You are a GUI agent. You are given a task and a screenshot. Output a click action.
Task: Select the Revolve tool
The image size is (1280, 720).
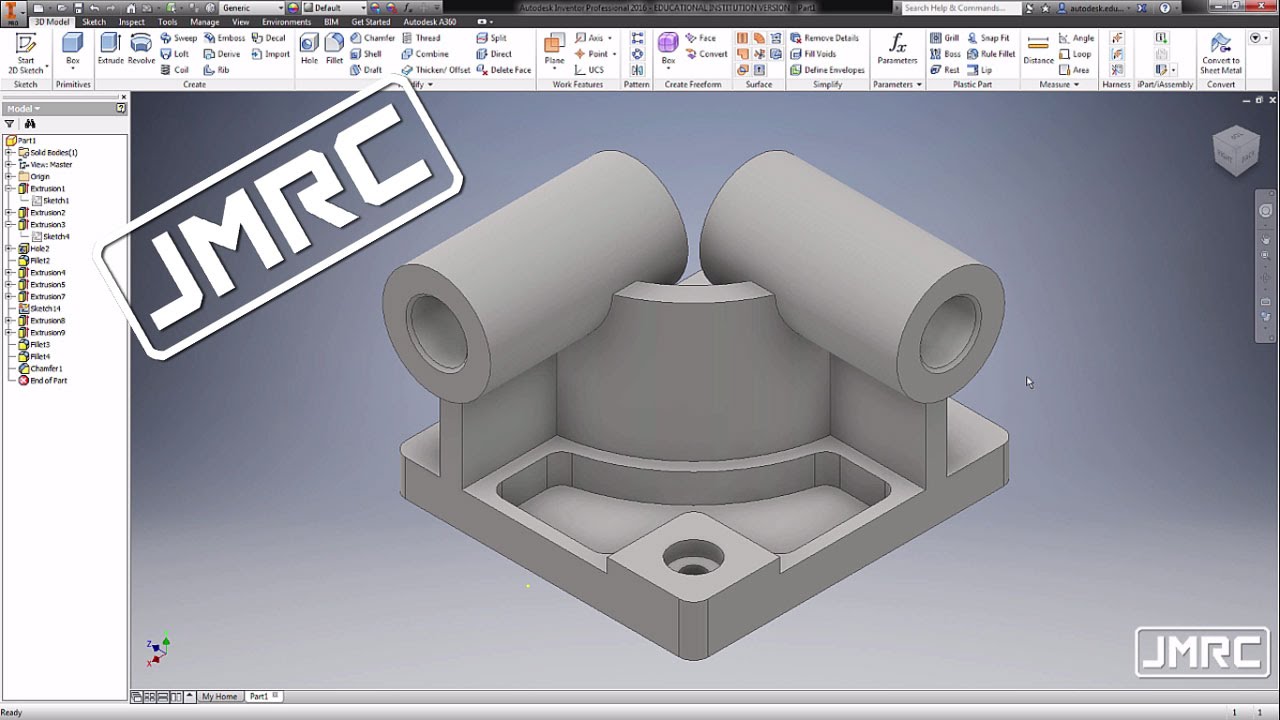pos(141,49)
